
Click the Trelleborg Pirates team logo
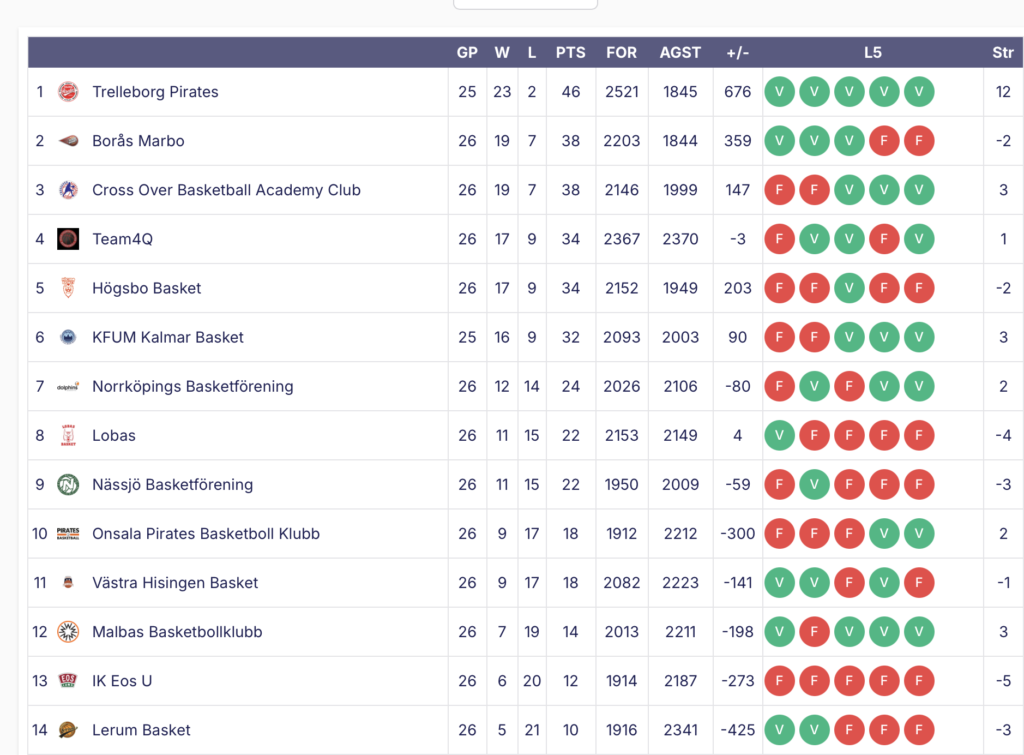coord(68,91)
